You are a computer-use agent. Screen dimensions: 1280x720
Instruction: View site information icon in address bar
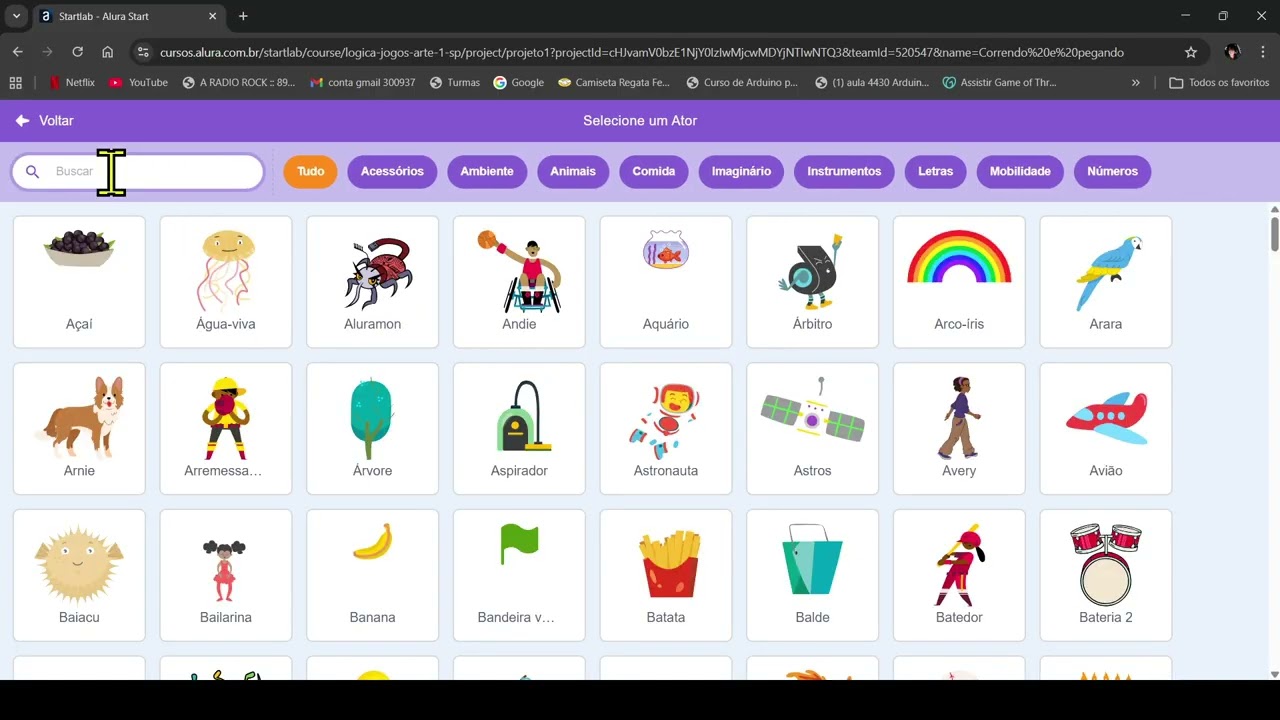pos(143,52)
